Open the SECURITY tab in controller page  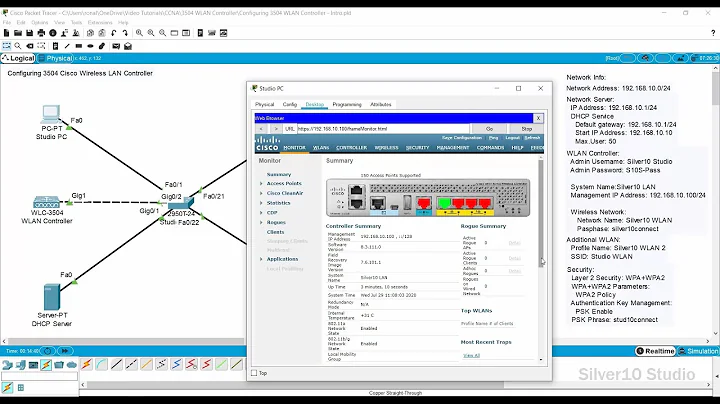coord(417,147)
